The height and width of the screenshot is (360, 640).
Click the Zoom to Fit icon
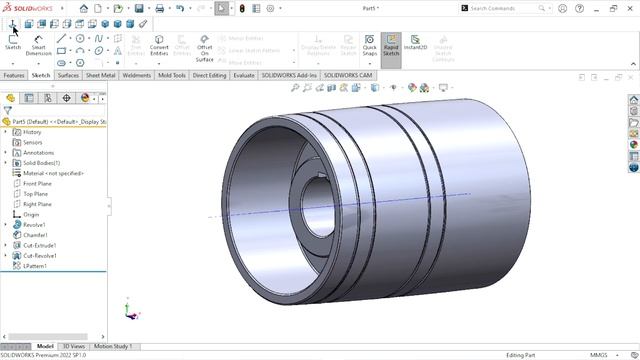tap(295, 88)
